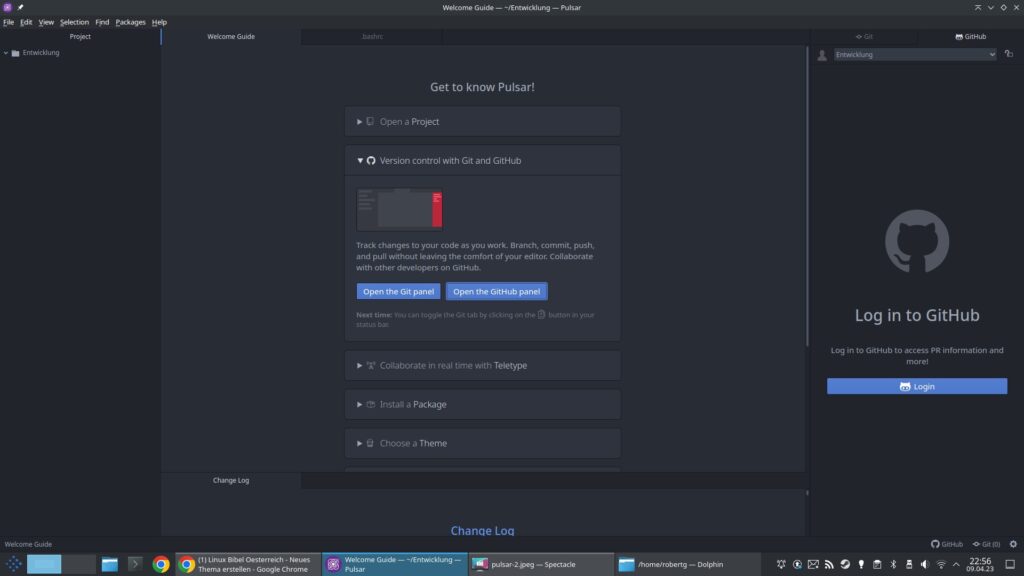The image size is (1024, 576).
Task: Expand the Install a Package section
Action: (483, 404)
